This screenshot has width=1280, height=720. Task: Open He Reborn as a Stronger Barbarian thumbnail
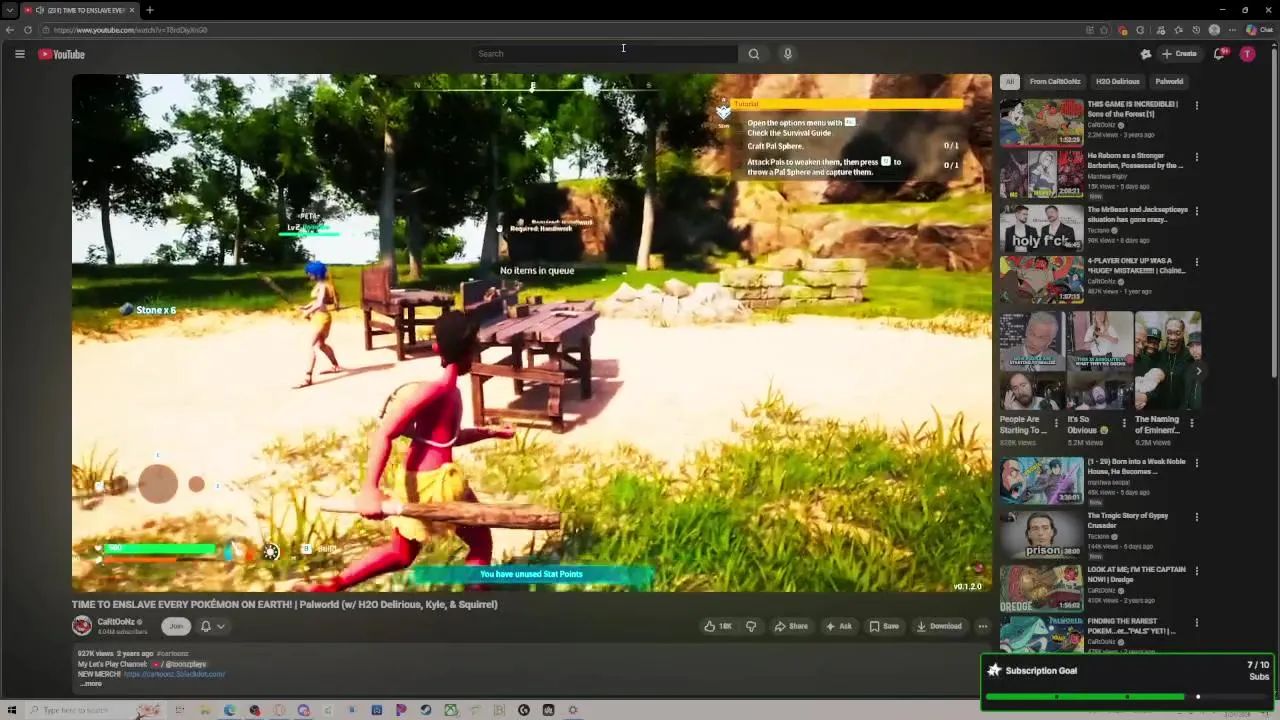click(1042, 174)
